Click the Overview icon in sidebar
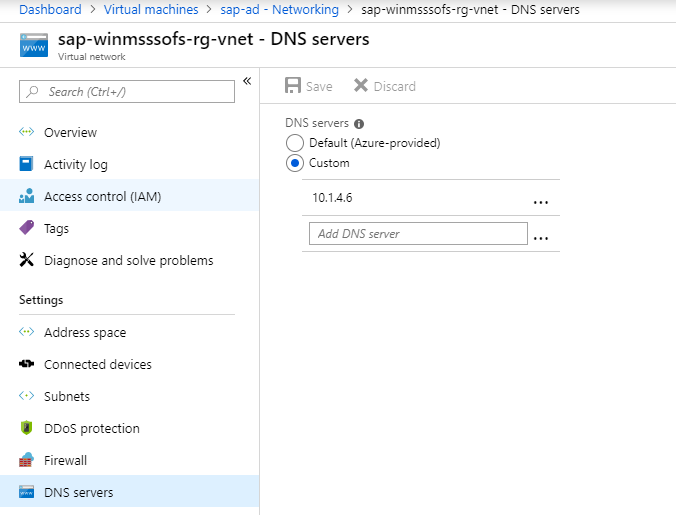This screenshot has height=515, width=676. 27,133
